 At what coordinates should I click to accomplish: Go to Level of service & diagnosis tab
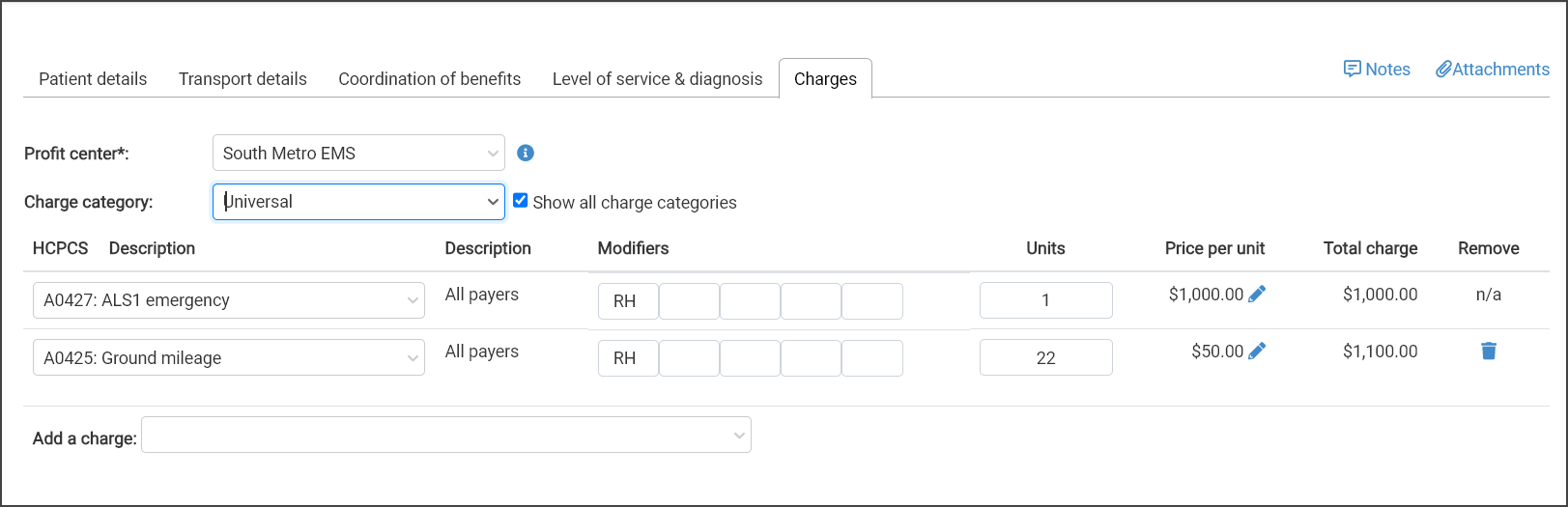pyautogui.click(x=657, y=79)
